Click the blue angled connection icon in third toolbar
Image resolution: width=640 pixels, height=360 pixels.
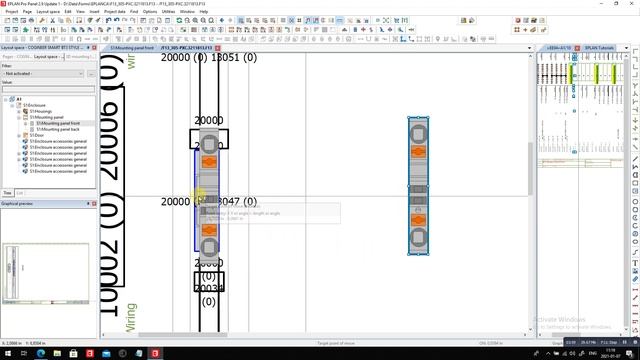(403, 39)
